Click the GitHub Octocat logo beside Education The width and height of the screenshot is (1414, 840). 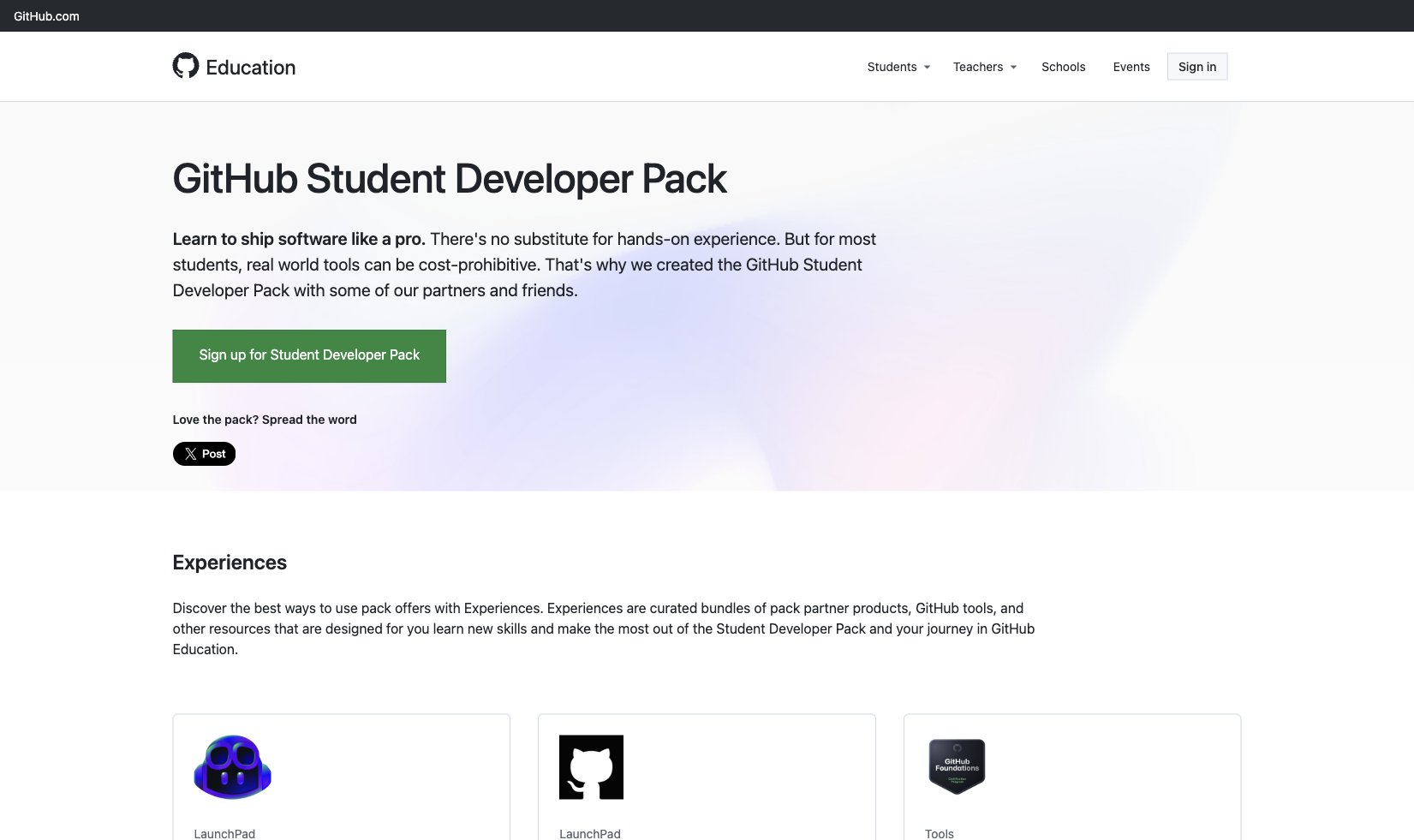click(186, 66)
